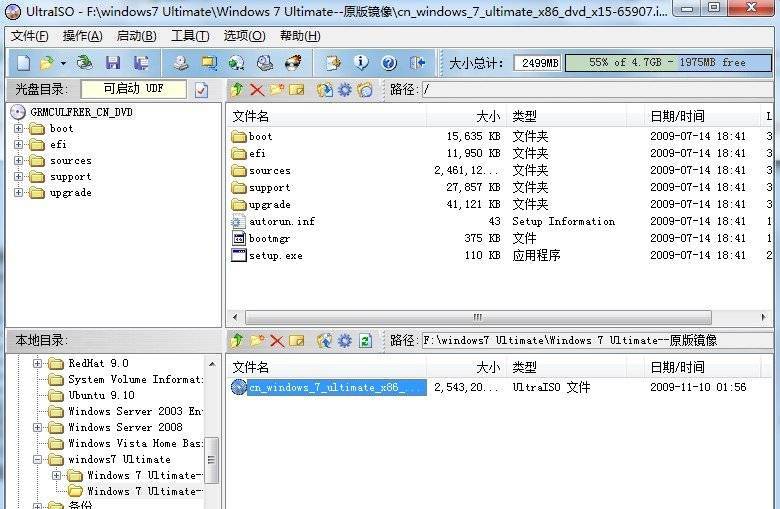Click the Rename icon in local toolbar

(x=296, y=340)
